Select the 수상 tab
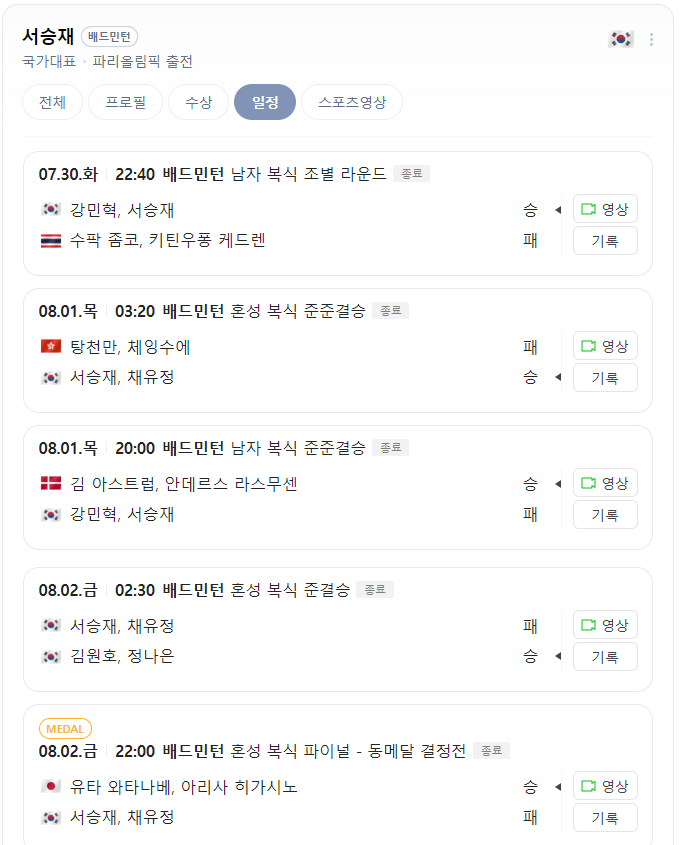This screenshot has width=682, height=845. tap(197, 102)
